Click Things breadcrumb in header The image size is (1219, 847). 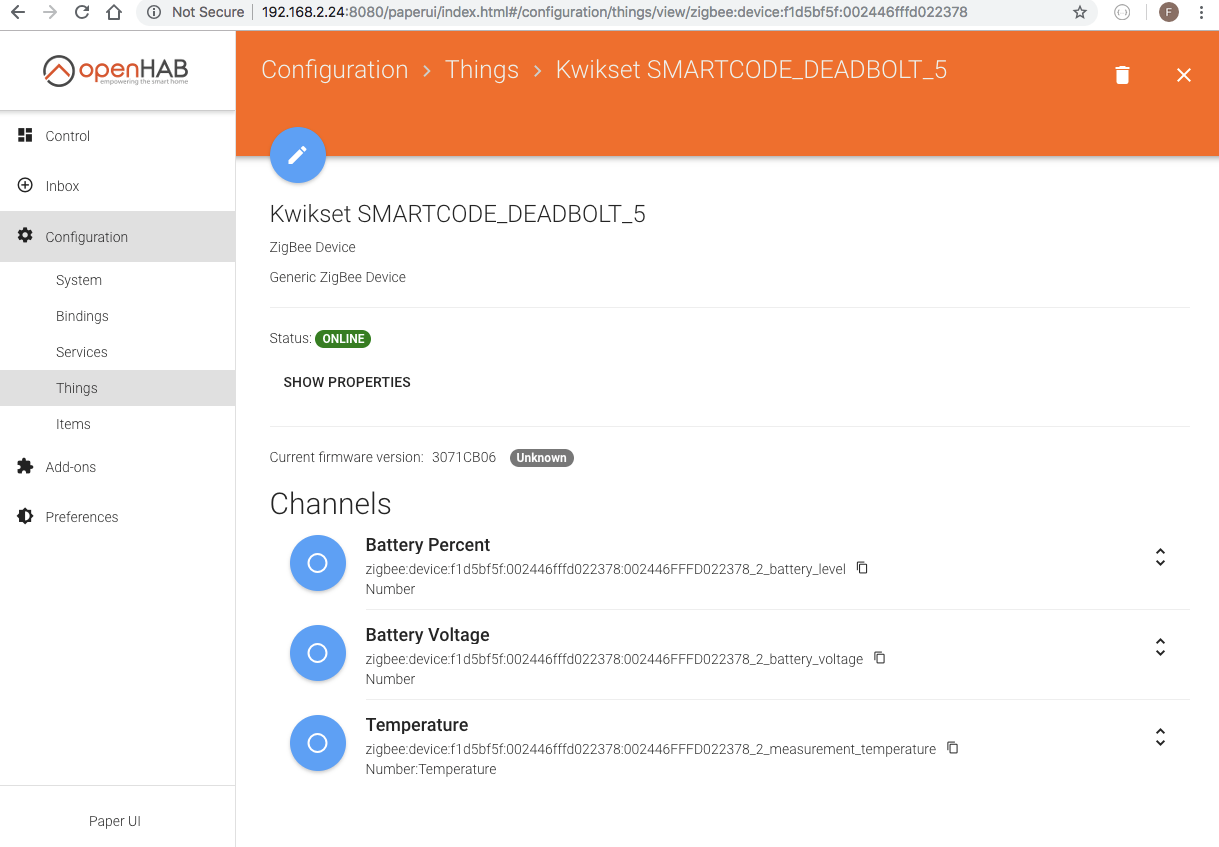tap(482, 70)
